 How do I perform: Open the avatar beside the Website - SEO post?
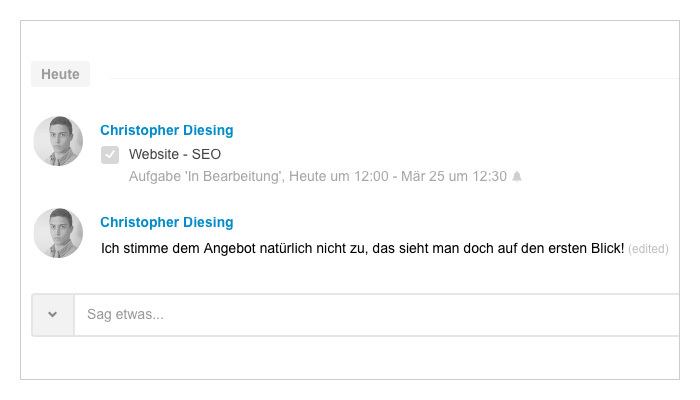58,141
